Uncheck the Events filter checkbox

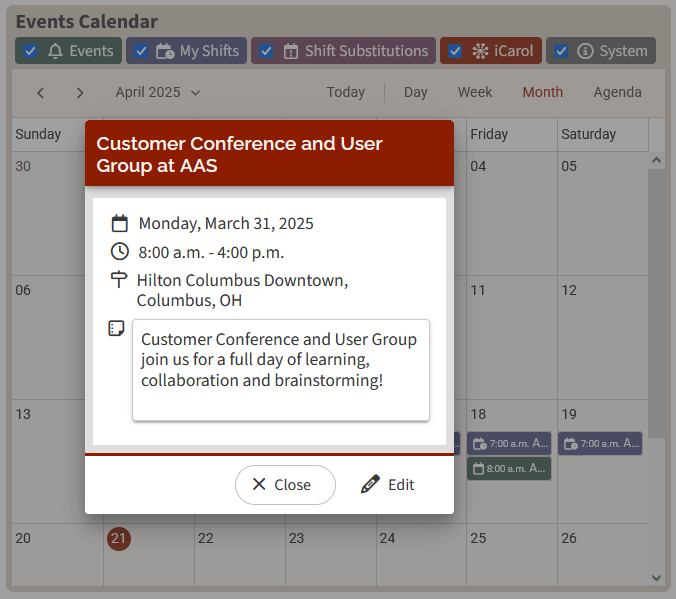point(31,51)
